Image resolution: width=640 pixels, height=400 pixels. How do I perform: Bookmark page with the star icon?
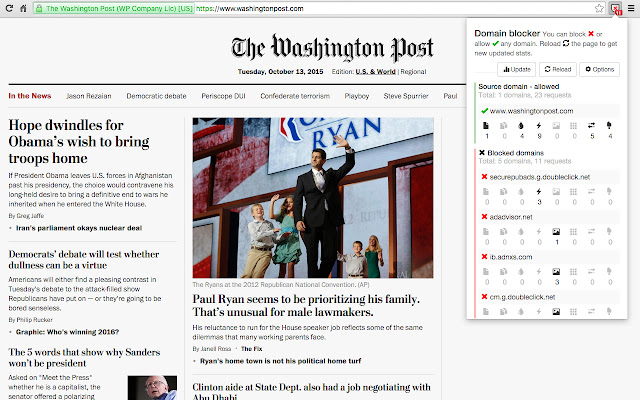pyautogui.click(x=599, y=8)
